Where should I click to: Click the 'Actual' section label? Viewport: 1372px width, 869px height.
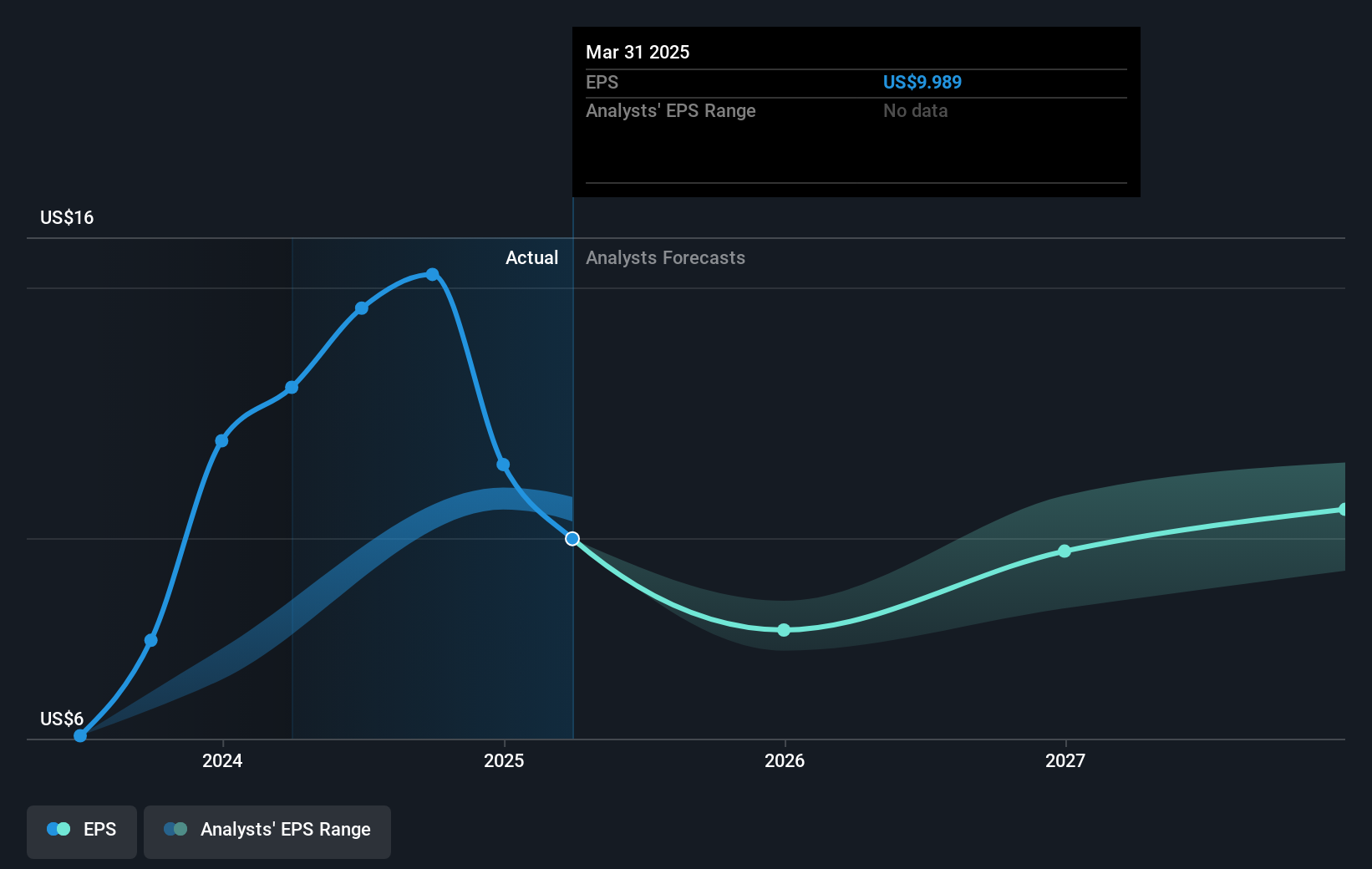(x=531, y=257)
